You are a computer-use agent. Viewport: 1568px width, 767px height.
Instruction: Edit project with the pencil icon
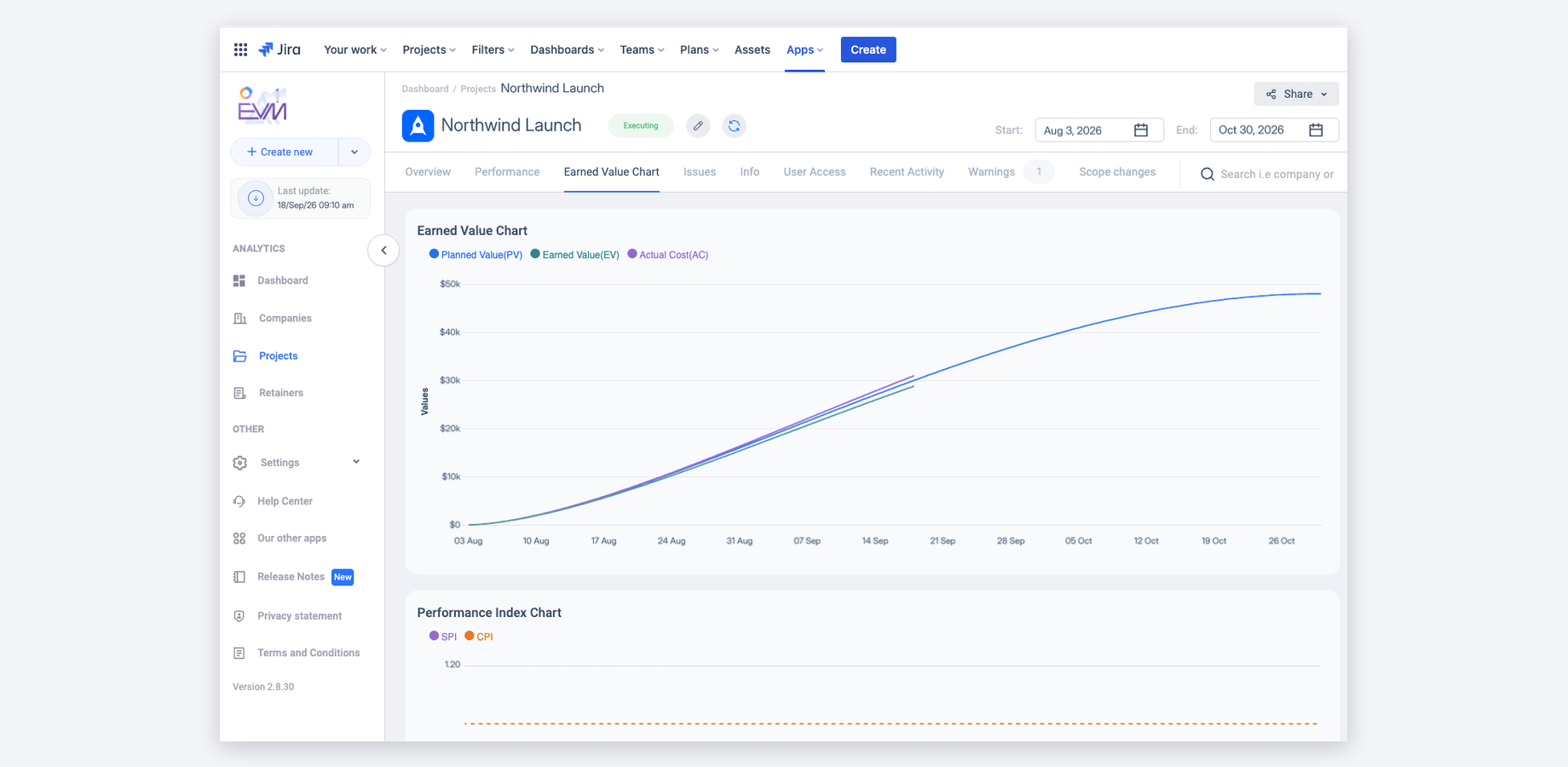click(698, 126)
